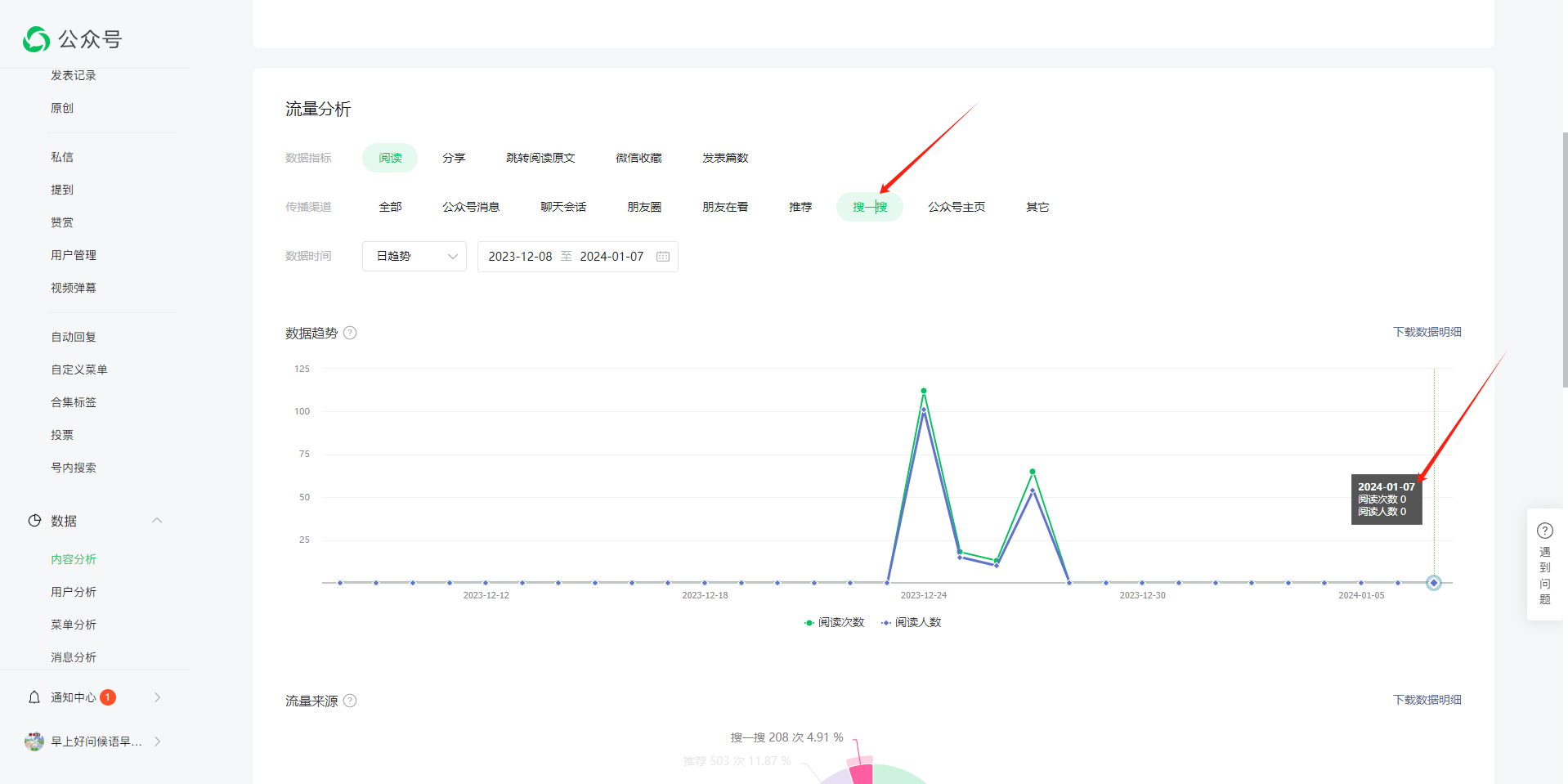This screenshot has width=1568, height=784.
Task: Open 号内搜索 in the sidebar
Action: 74,468
